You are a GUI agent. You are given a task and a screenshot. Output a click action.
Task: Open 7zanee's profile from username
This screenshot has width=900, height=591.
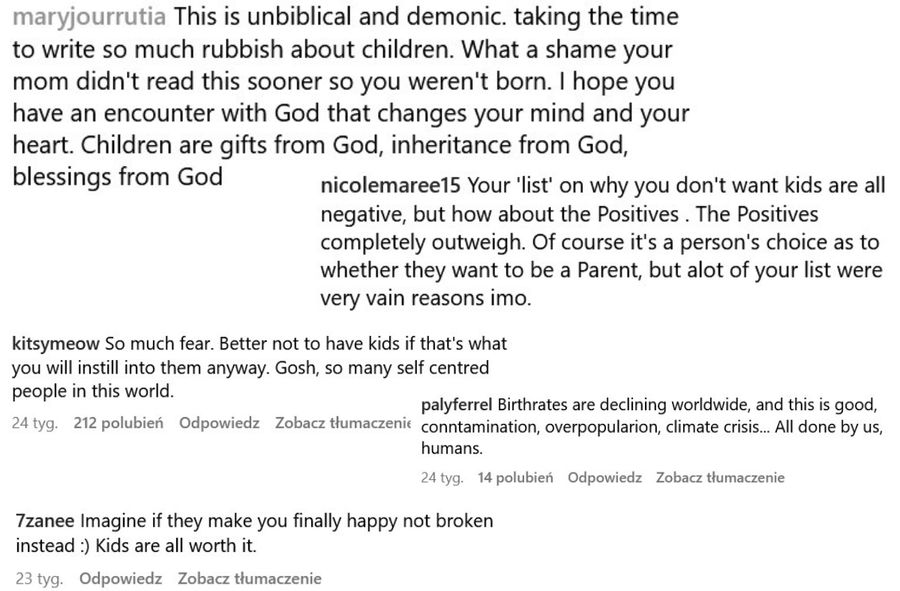click(x=45, y=521)
